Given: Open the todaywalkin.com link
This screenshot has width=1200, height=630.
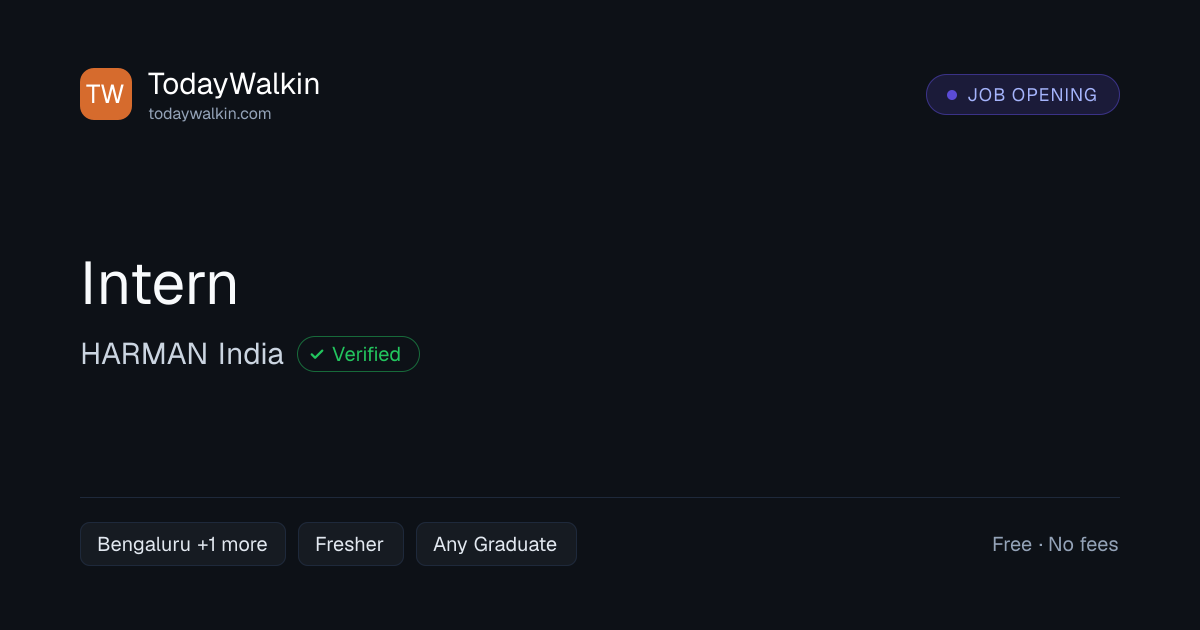Looking at the screenshot, I should click(x=210, y=114).
